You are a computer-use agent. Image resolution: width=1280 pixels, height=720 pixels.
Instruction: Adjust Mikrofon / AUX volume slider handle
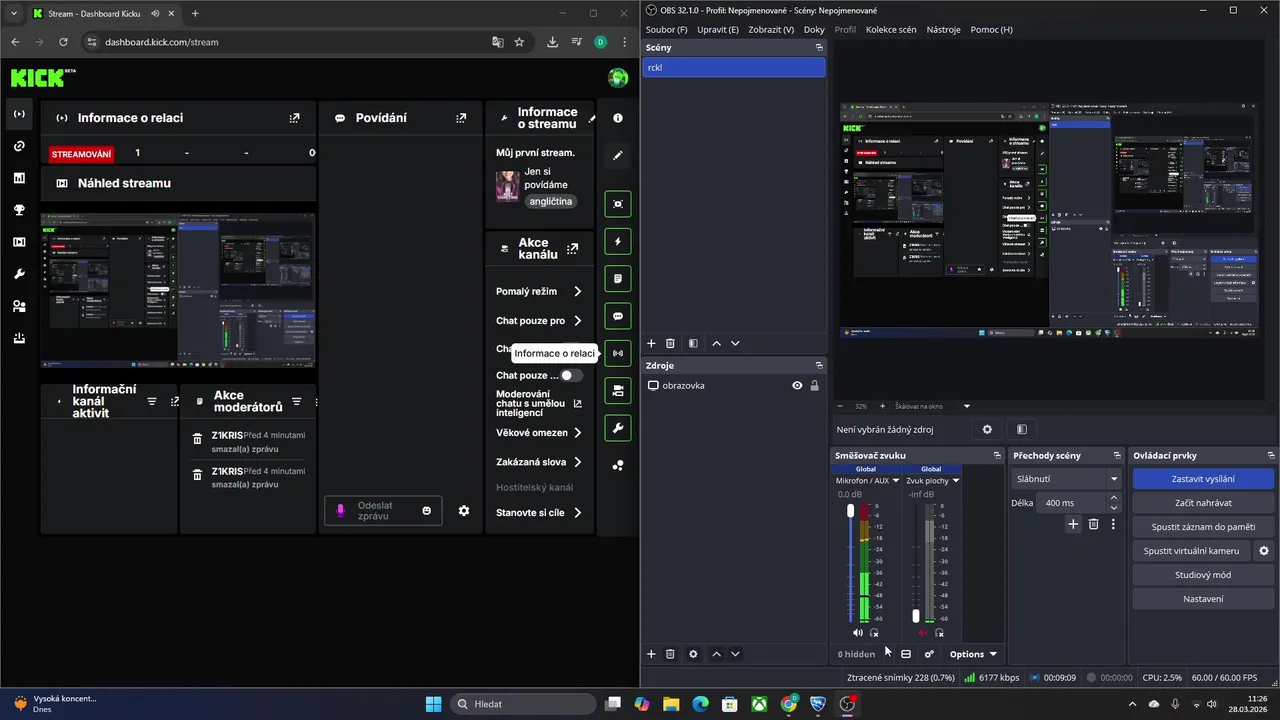point(851,511)
